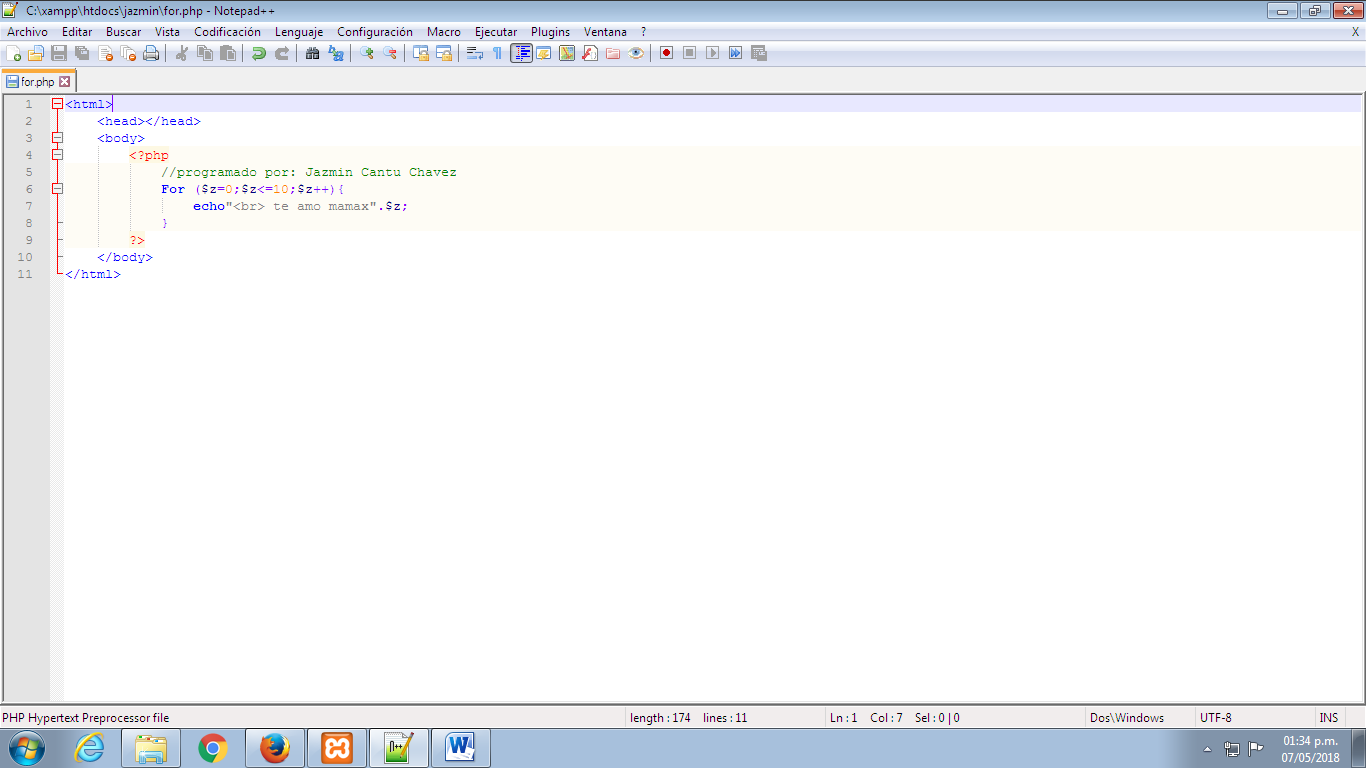
Task: Collapse the For loop fold on line 6
Action: 57,188
